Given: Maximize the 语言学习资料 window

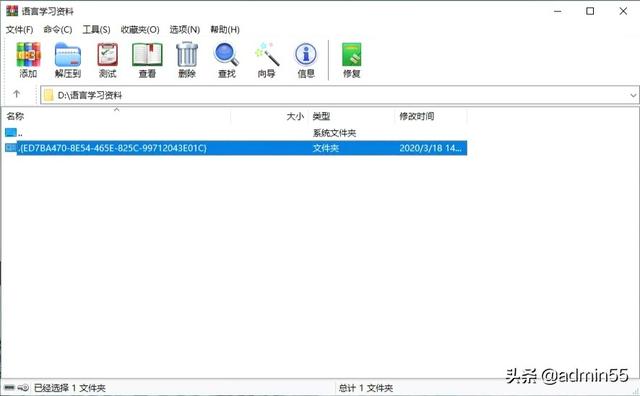Looking at the screenshot, I should coord(590,11).
